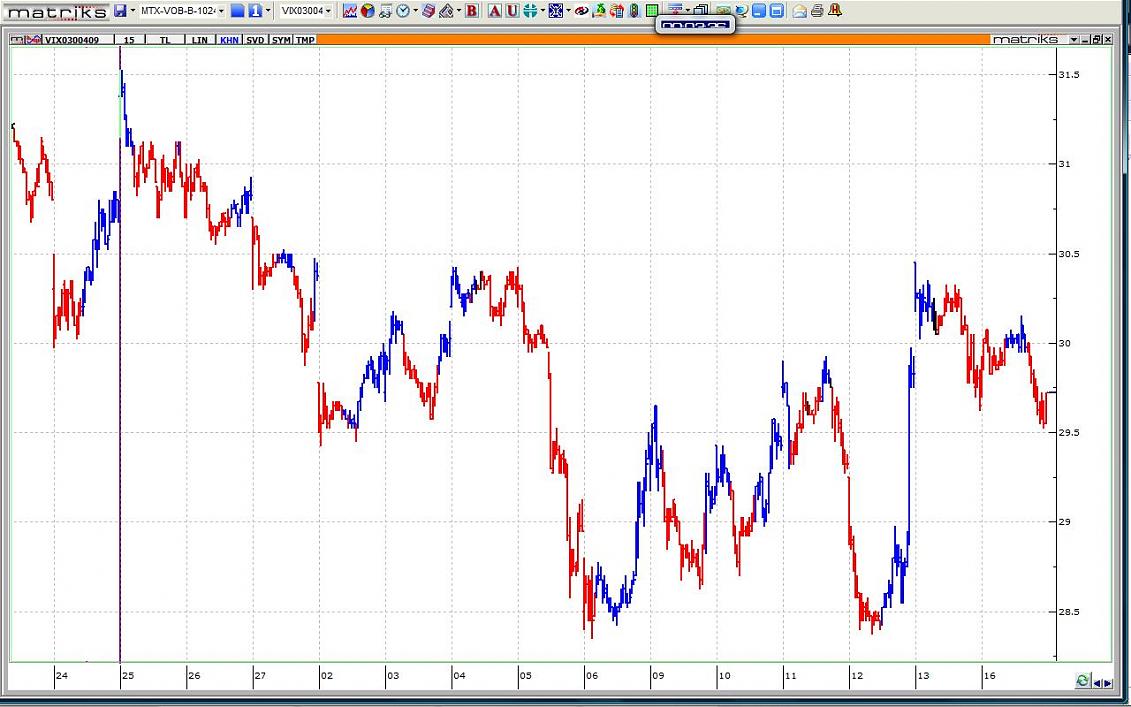Click the pie chart icon
The image size is (1131, 707).
(x=367, y=11)
